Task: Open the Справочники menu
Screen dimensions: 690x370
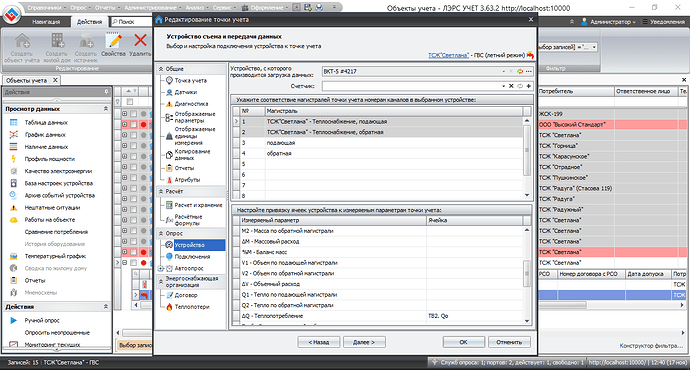Action: click(x=46, y=7)
